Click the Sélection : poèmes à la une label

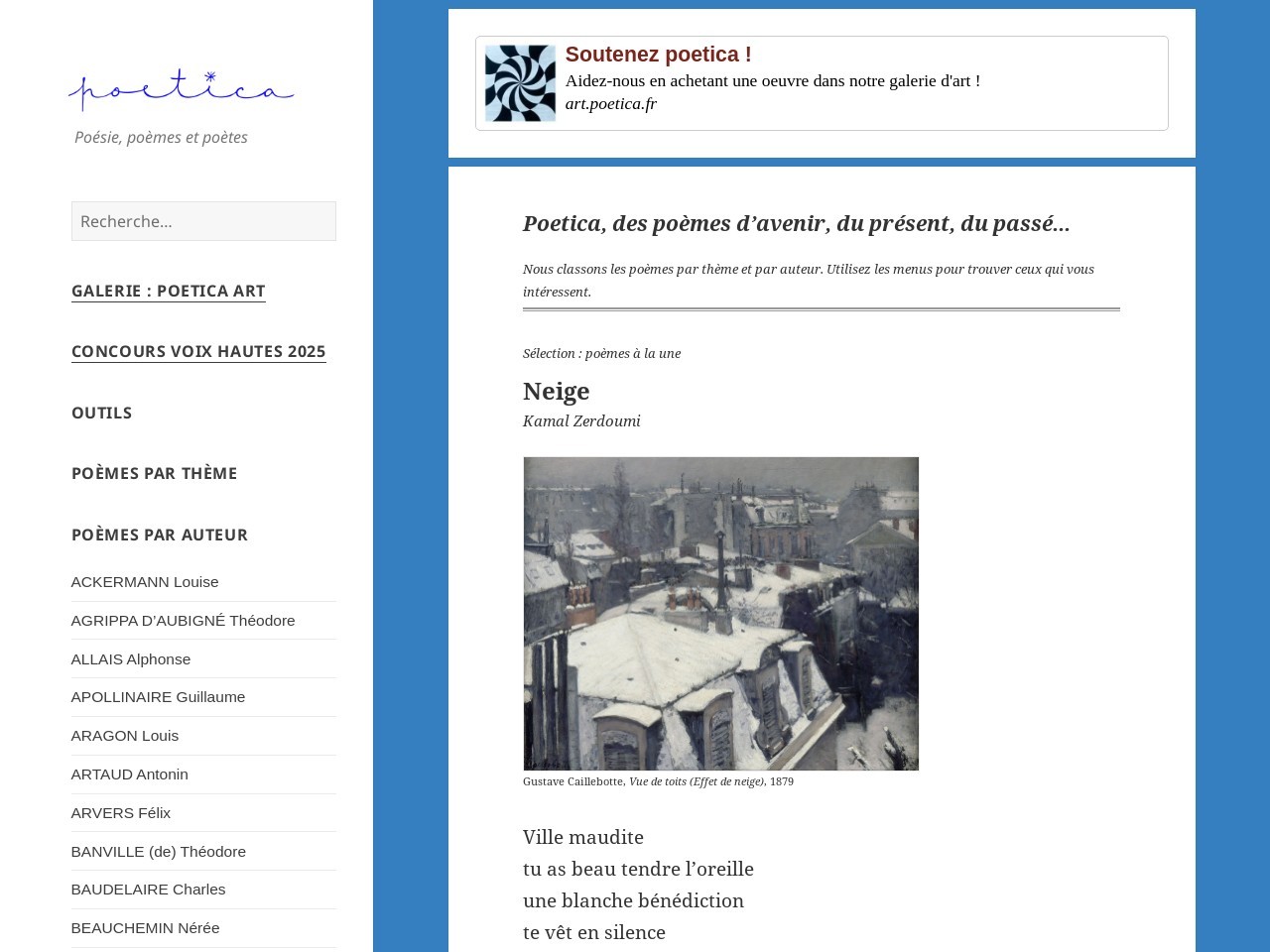(x=601, y=353)
